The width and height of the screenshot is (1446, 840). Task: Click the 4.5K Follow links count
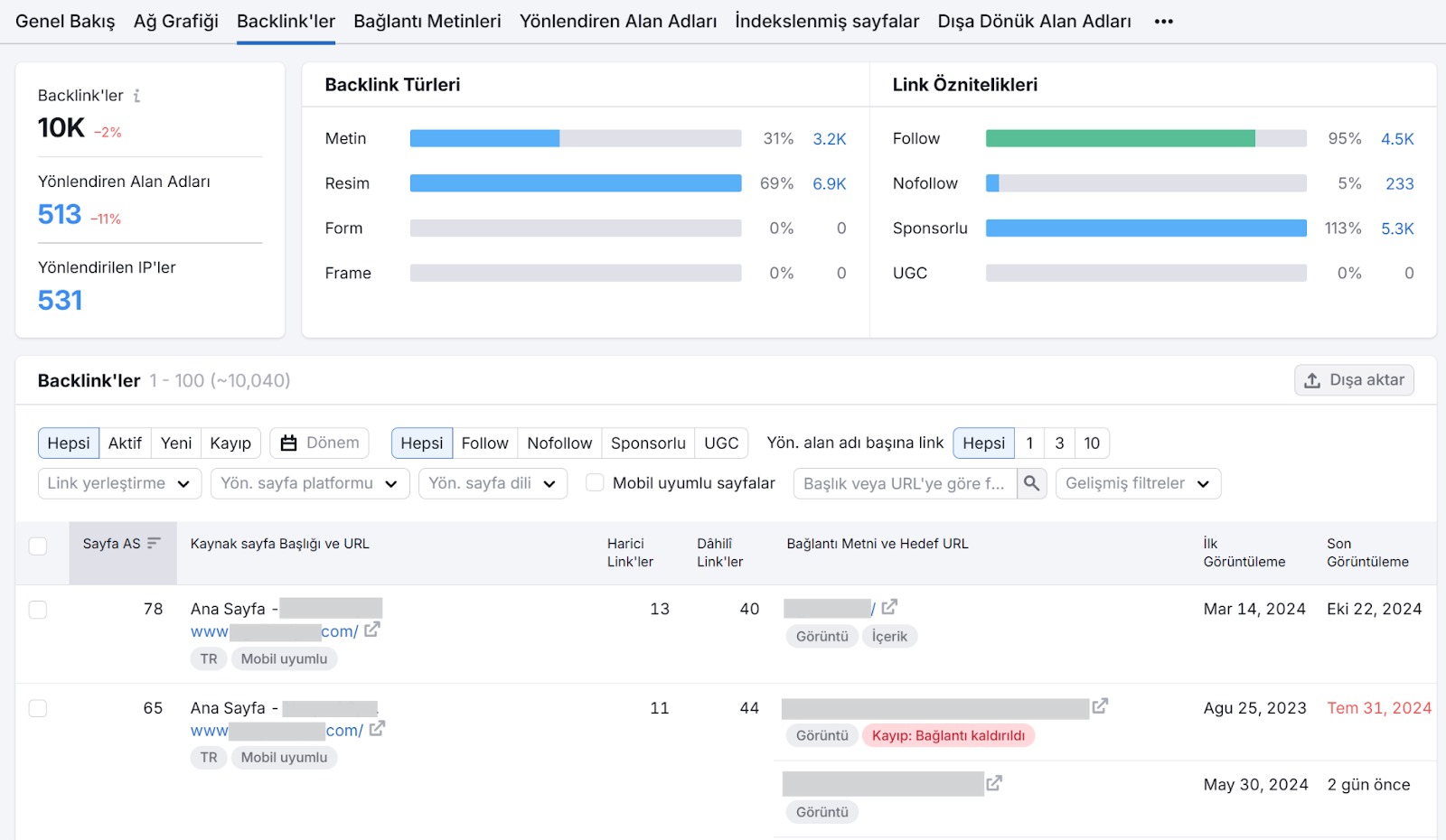pos(1397,139)
